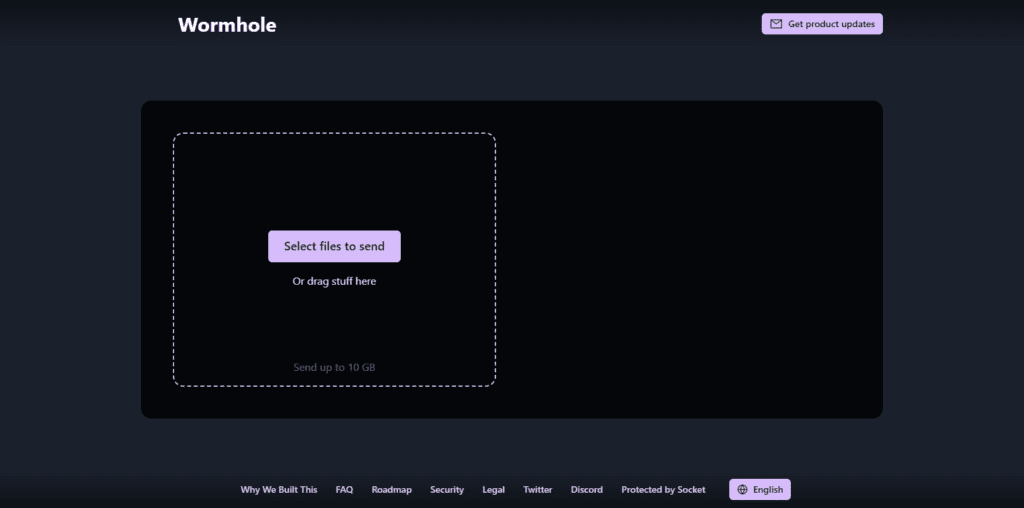The width and height of the screenshot is (1024, 508).
Task: Click the empty right half of the upload card
Action: [690, 259]
